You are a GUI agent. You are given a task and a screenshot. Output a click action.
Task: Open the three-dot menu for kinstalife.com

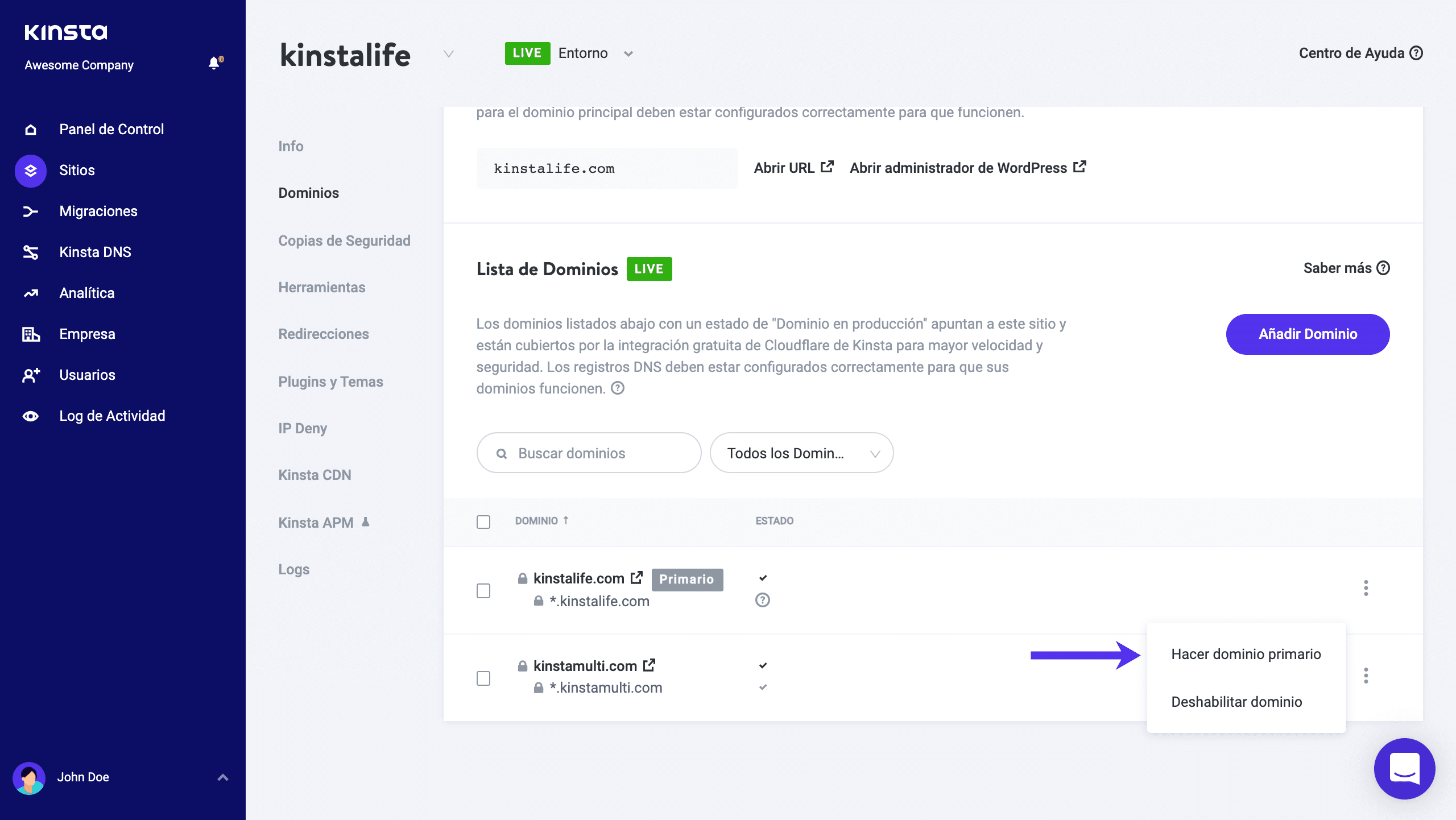point(1366,589)
